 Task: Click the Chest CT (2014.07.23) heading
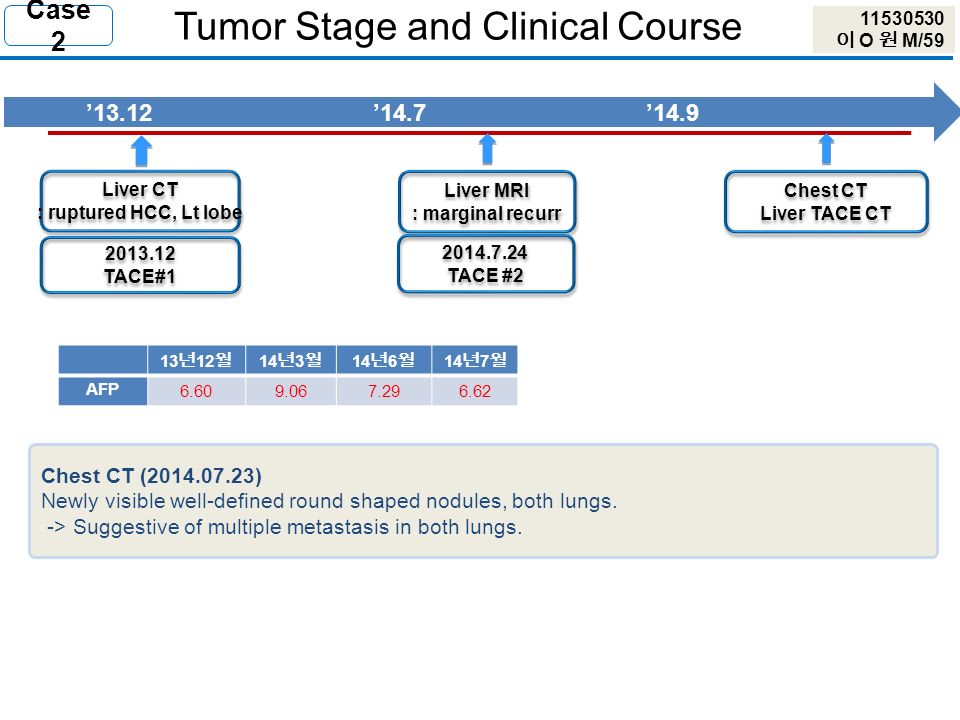pyautogui.click(x=151, y=476)
